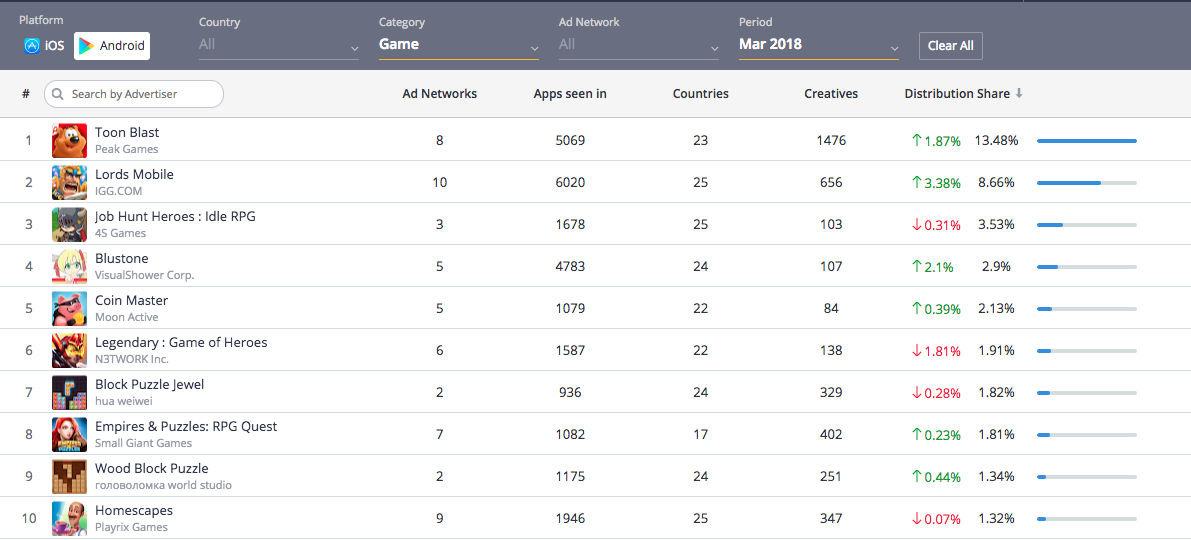Click the search magnifier icon
This screenshot has height=540, width=1191.
[58, 94]
